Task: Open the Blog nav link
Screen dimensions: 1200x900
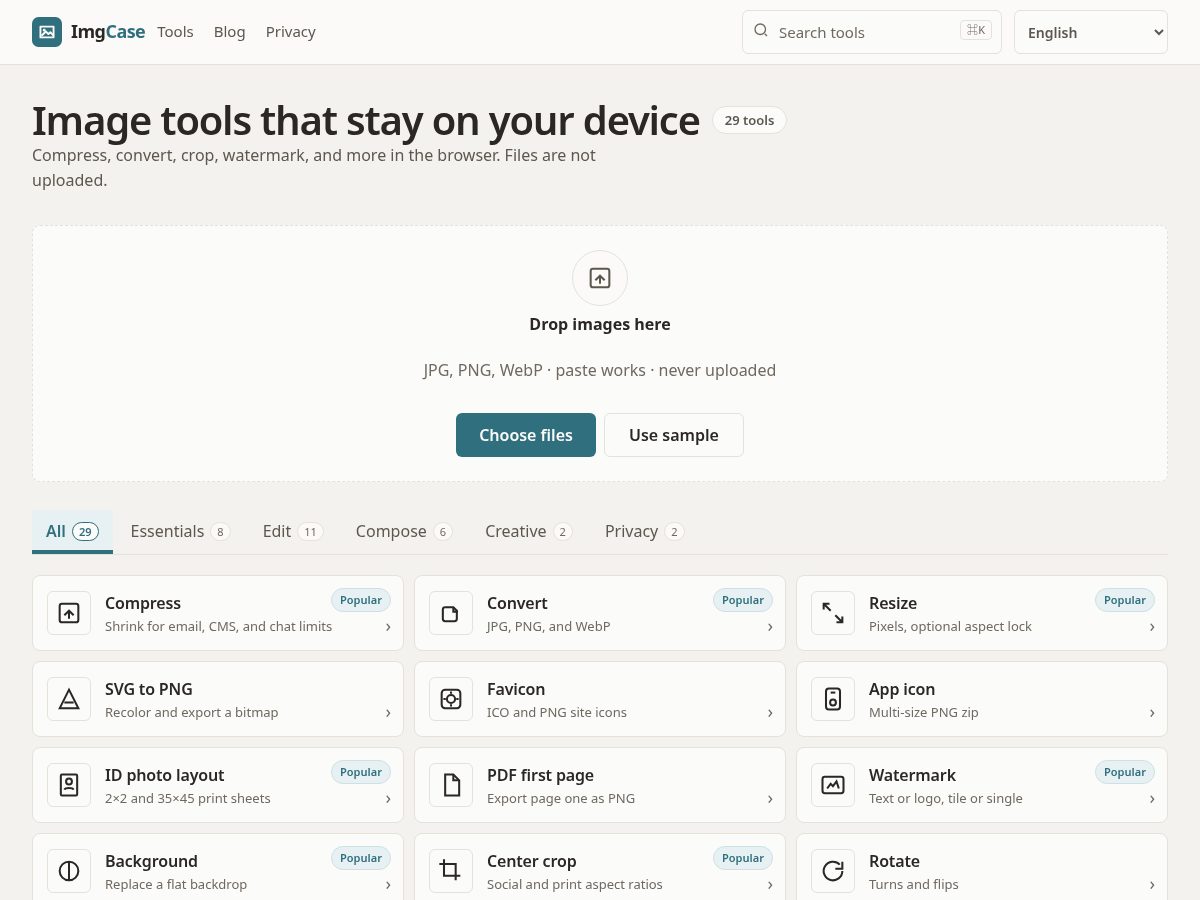Action: [229, 32]
